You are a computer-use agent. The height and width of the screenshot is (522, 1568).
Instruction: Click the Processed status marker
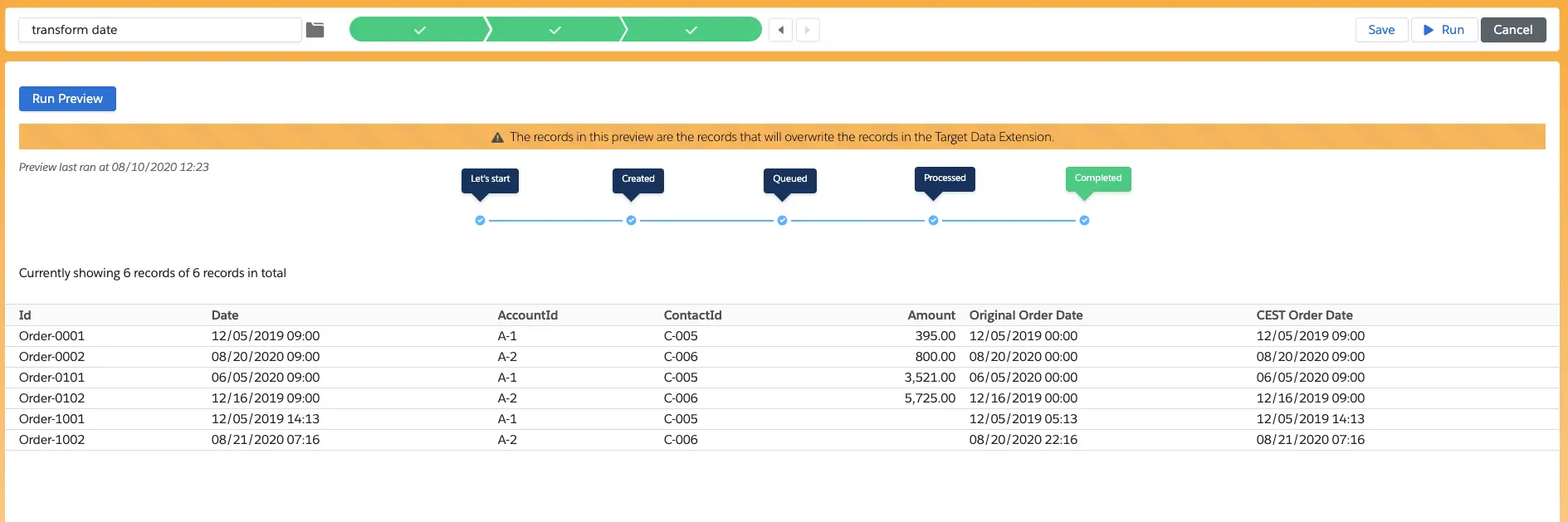point(944,178)
